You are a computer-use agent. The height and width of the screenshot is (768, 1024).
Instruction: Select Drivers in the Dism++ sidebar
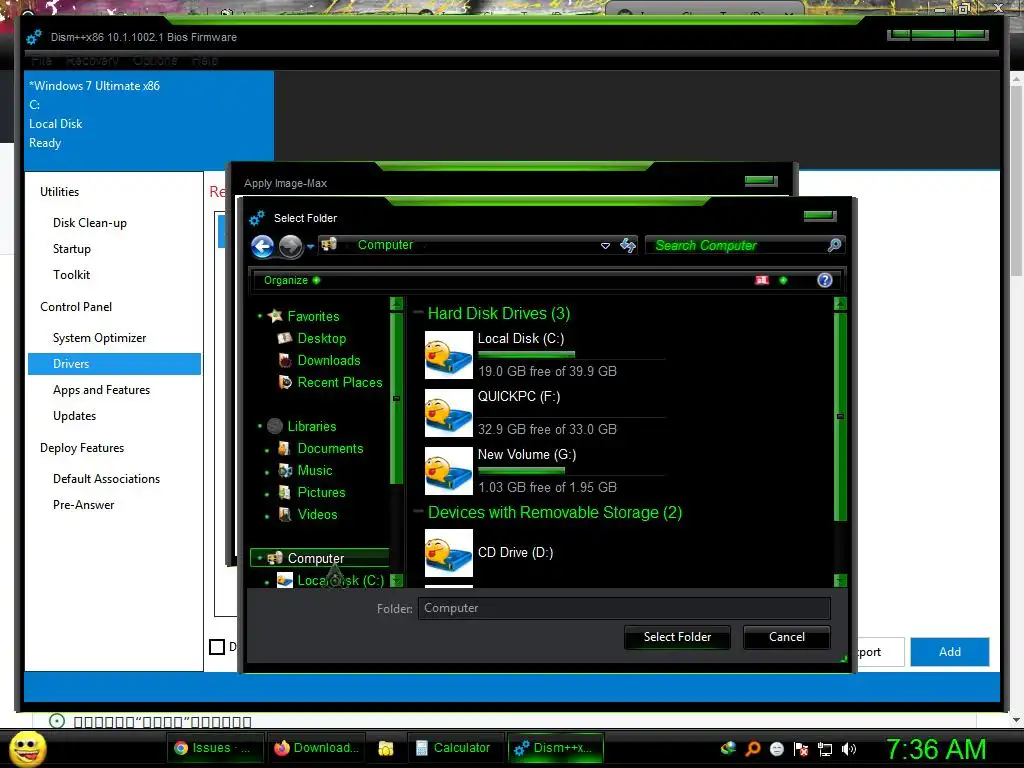click(114, 364)
